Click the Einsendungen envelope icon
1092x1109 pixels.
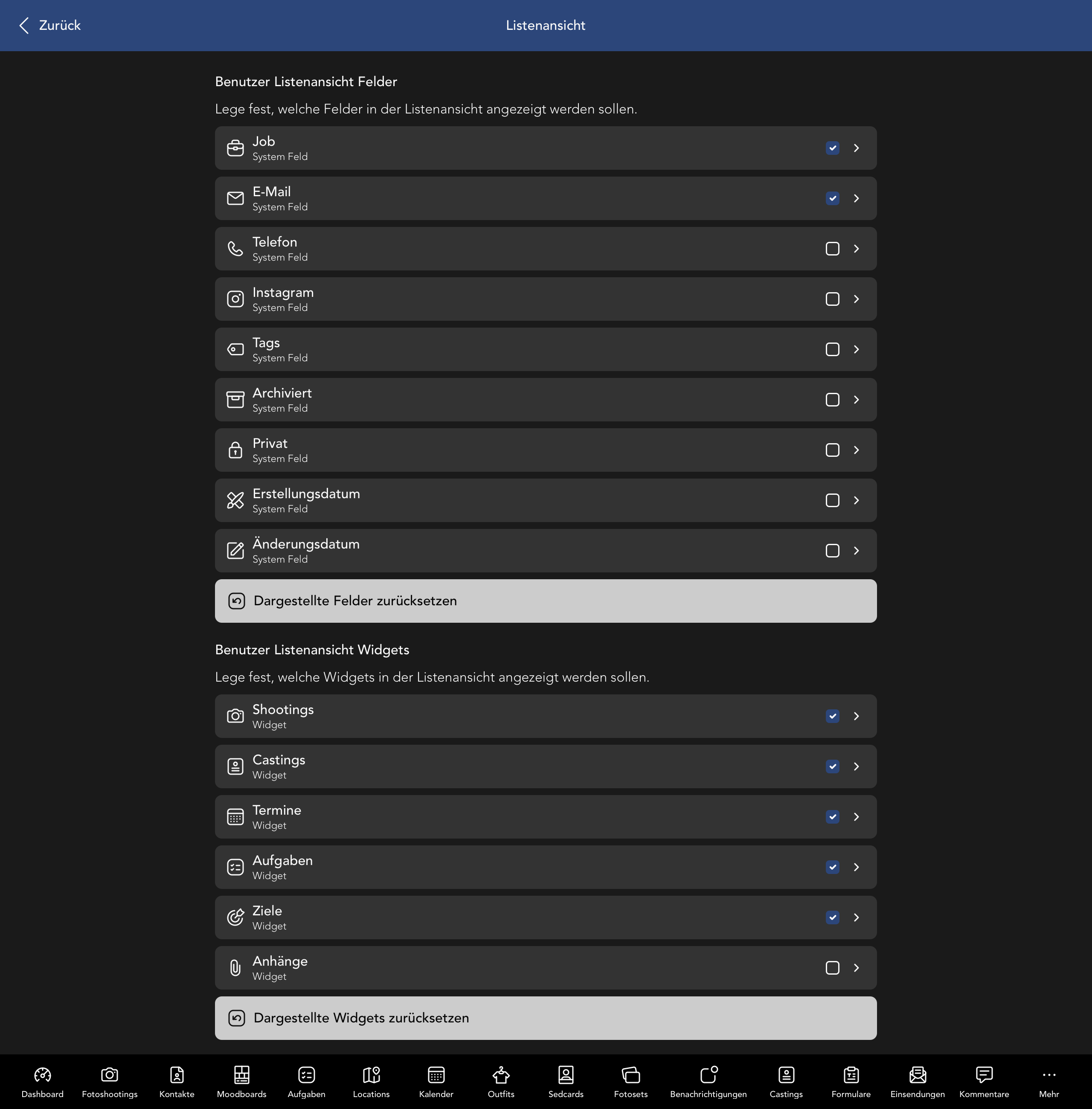918,1075
